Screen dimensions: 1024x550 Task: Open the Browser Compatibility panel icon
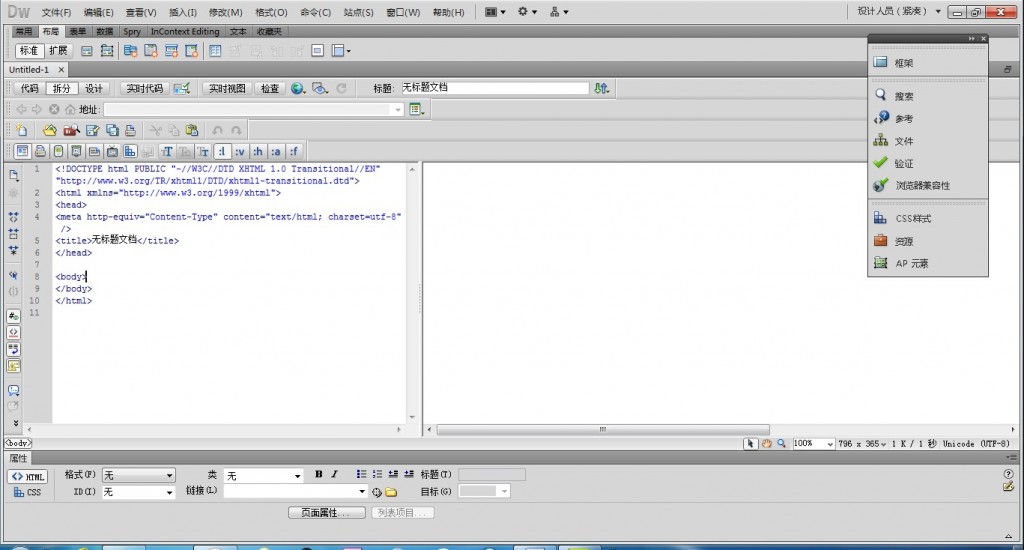pyautogui.click(x=880, y=185)
